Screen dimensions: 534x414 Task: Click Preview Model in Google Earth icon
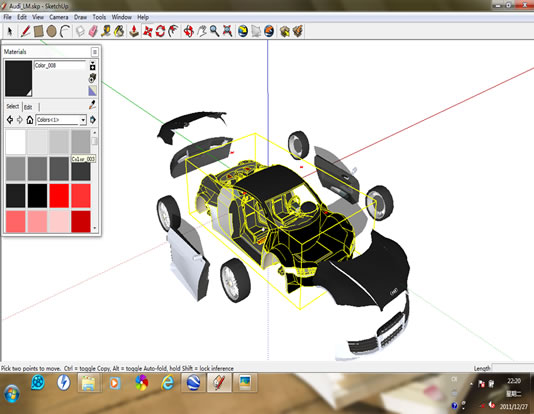269,31
